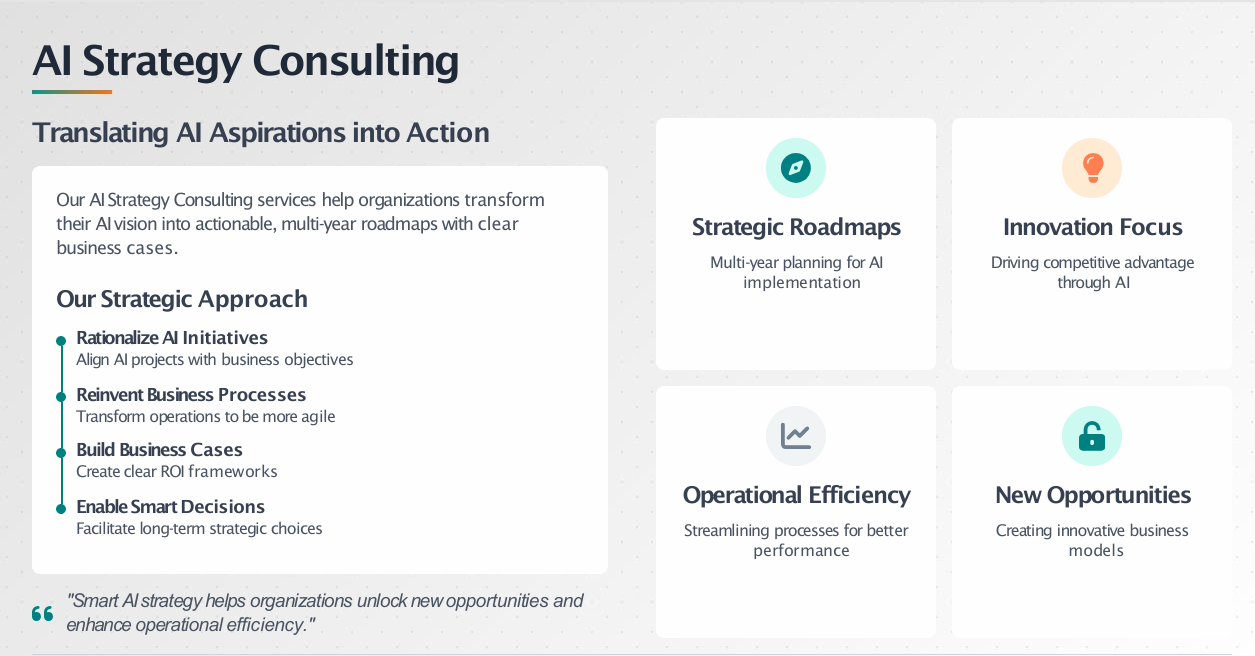The width and height of the screenshot is (1255, 656).
Task: Click the AI Strategy Consulting main title
Action: point(245,61)
